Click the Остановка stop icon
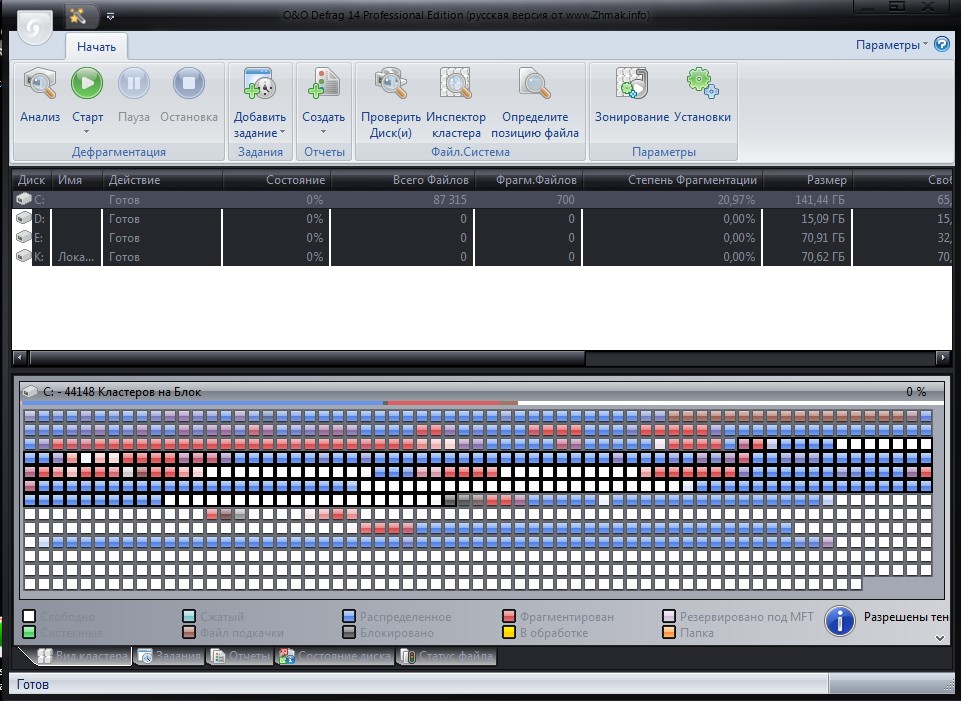 coord(189,83)
